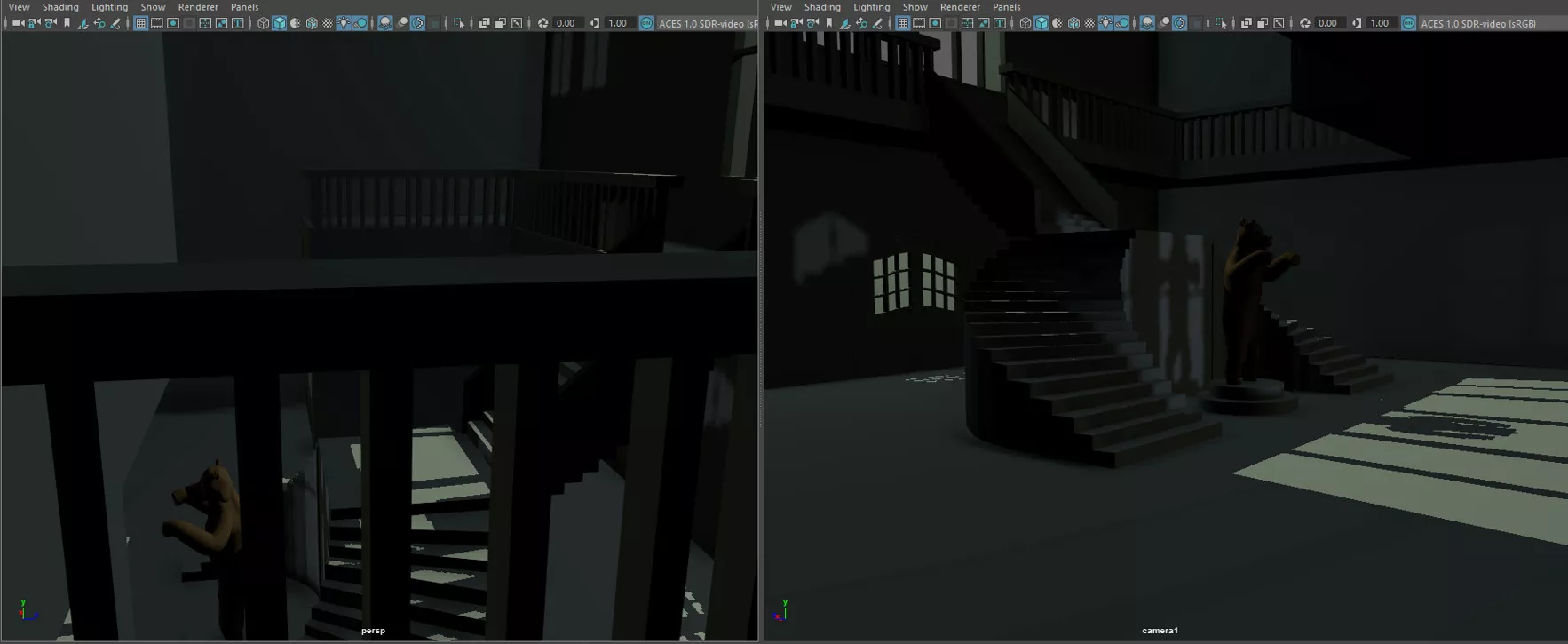
Task: Toggle color management ON button in camera1 panel
Action: point(1408,23)
